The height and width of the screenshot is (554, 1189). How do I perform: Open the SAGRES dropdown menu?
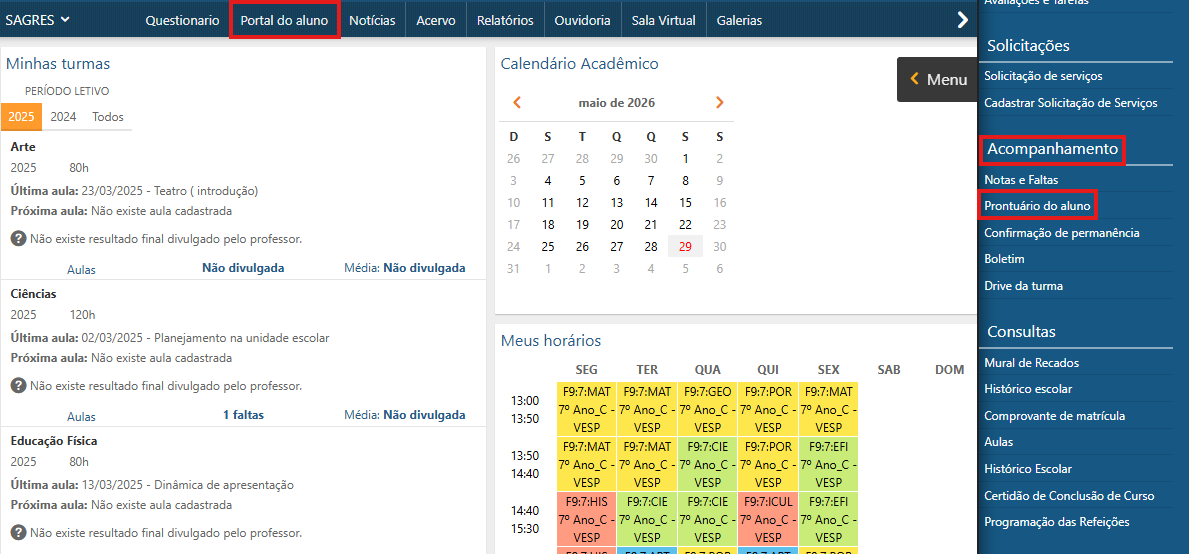point(37,20)
